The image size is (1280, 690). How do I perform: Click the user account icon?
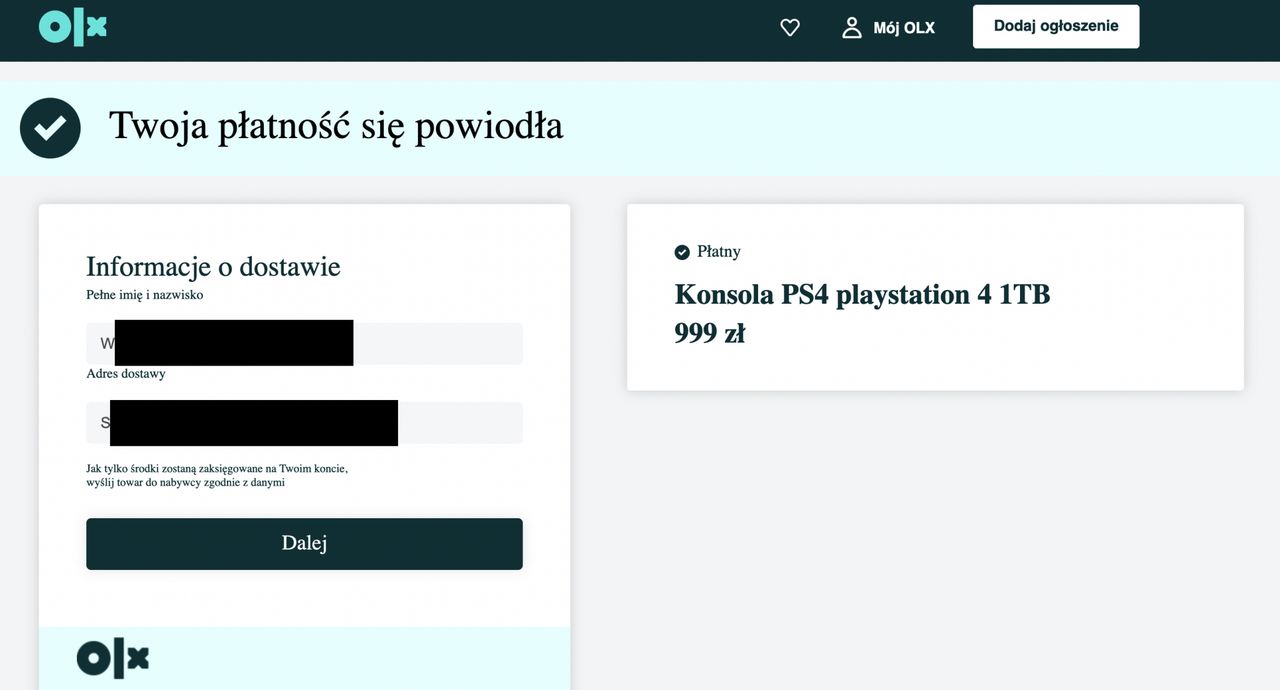pyautogui.click(x=852, y=27)
